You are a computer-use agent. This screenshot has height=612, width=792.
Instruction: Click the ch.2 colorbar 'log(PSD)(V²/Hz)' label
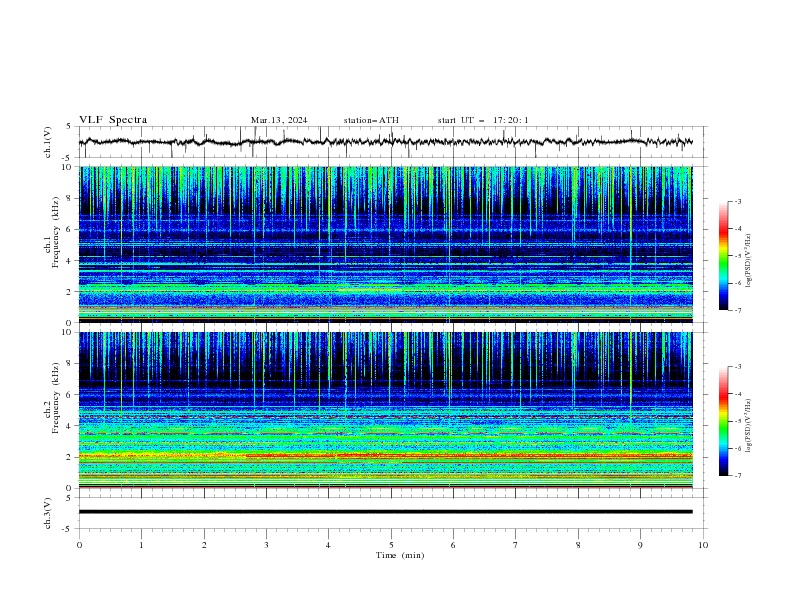[x=749, y=426]
